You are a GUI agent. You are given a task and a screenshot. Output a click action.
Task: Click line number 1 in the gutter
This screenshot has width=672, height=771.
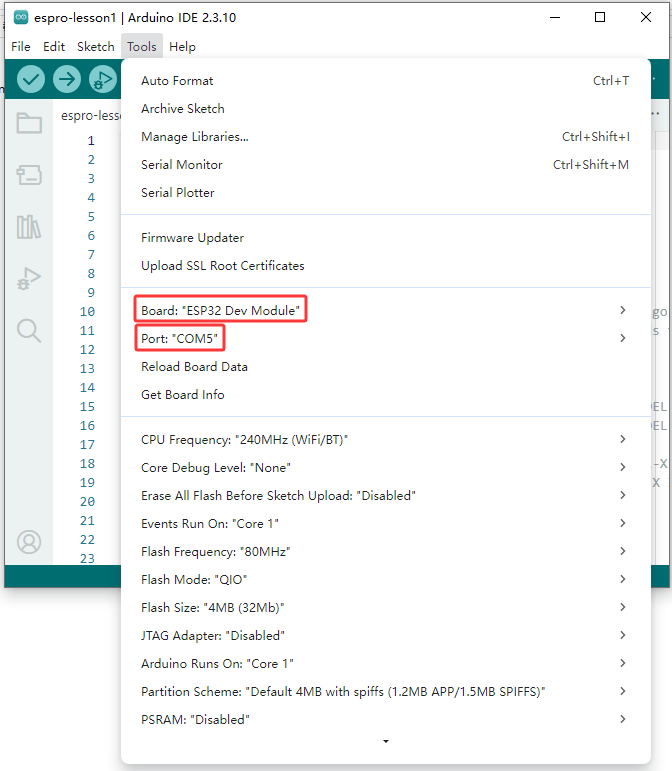point(91,141)
